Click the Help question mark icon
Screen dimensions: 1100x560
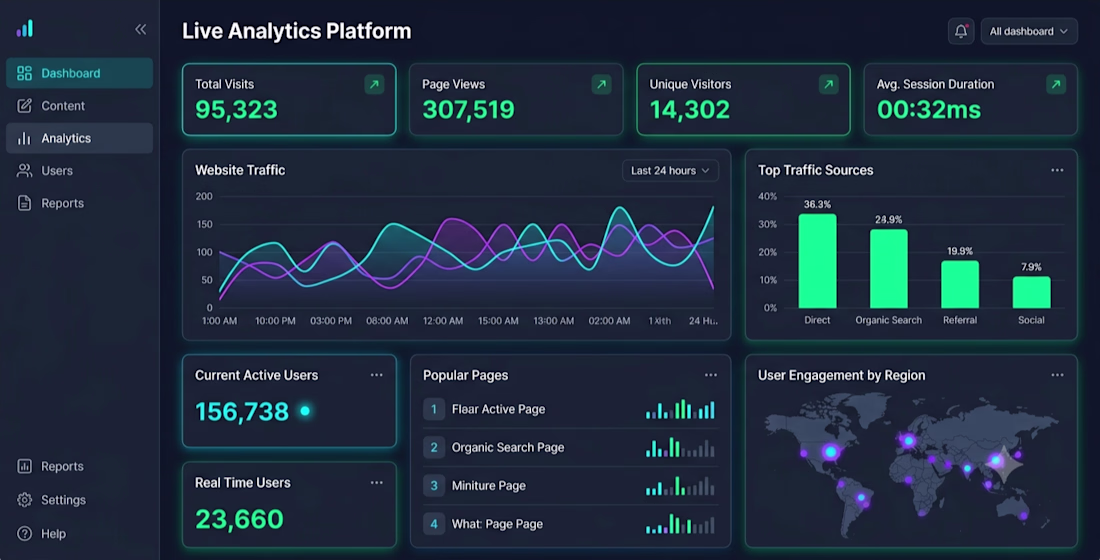click(25, 533)
